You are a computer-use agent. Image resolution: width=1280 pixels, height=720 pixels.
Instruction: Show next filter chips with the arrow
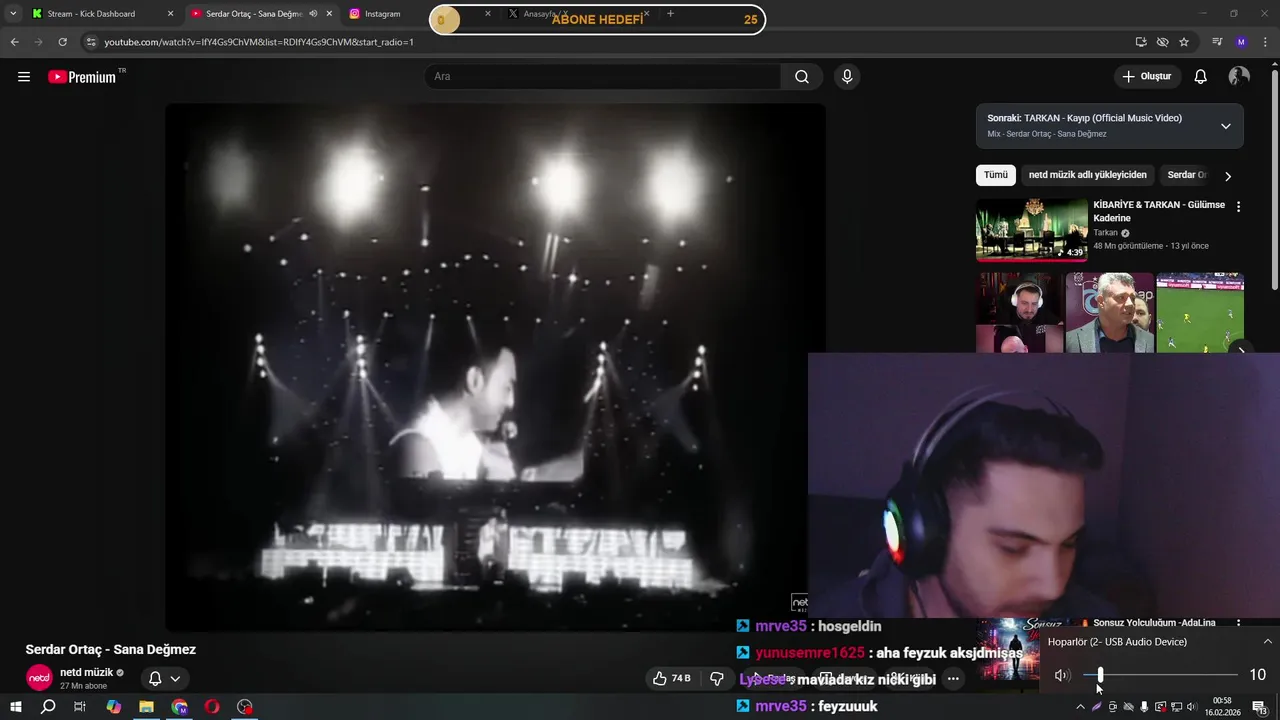coord(1228,176)
